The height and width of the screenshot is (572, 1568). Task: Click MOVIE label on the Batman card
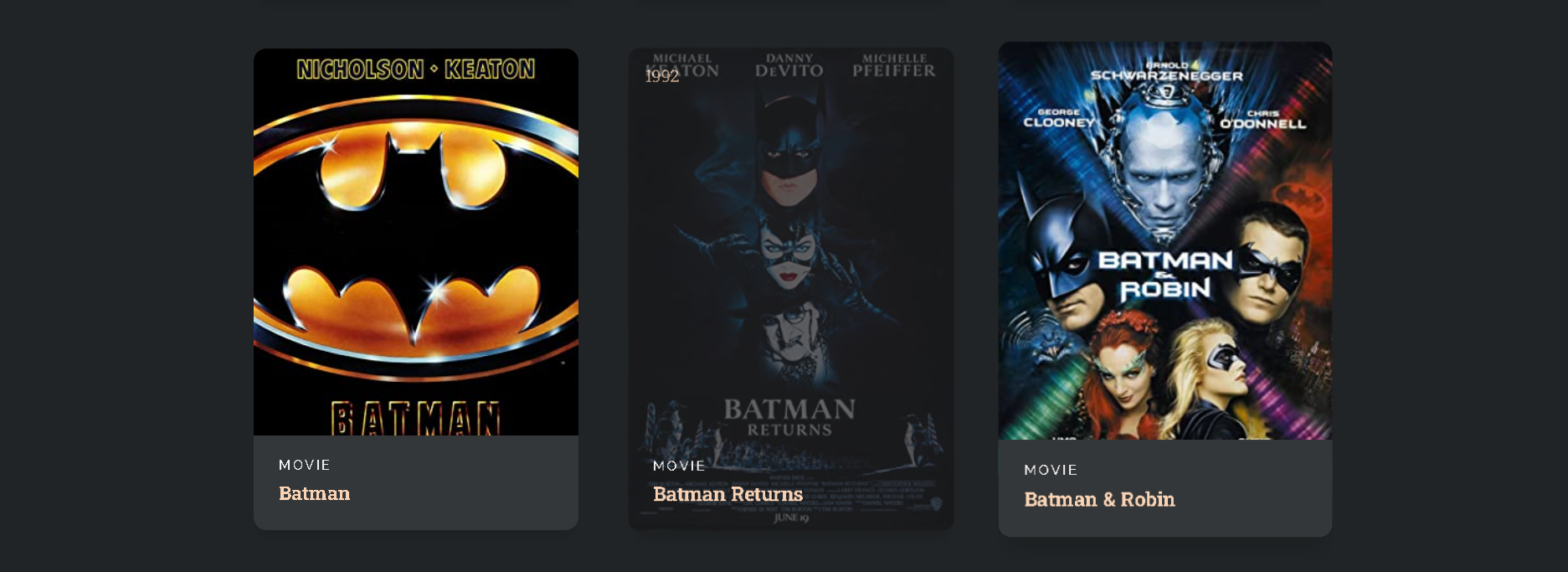(305, 465)
